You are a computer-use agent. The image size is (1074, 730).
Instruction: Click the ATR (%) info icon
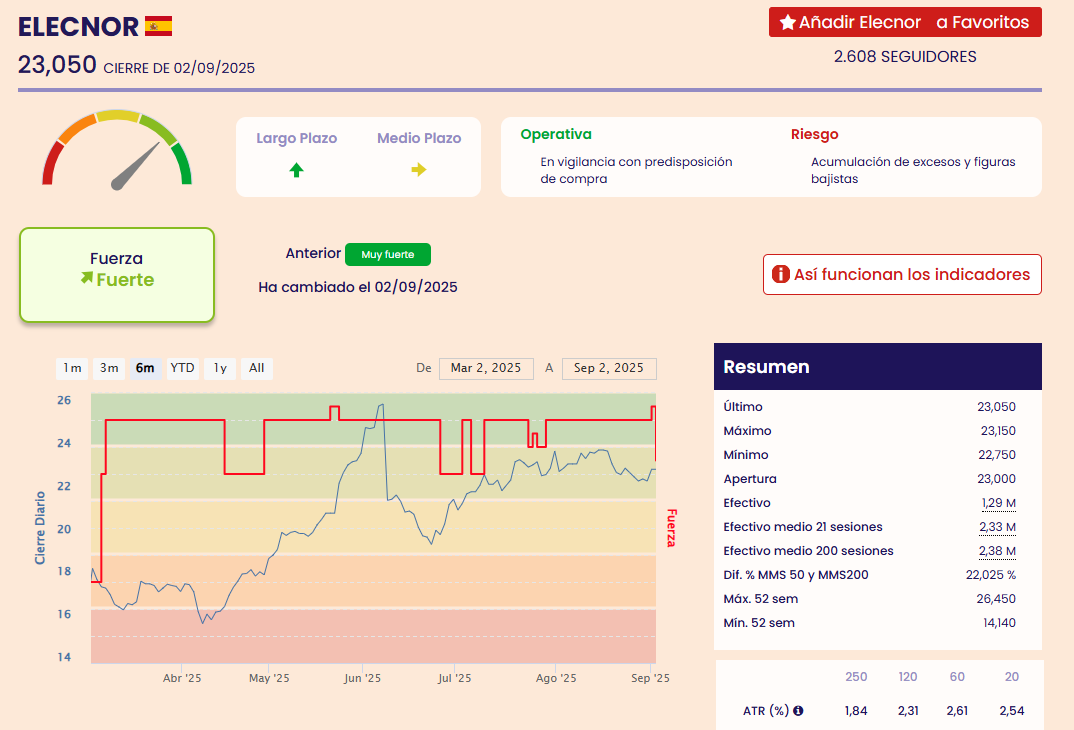[x=798, y=711]
